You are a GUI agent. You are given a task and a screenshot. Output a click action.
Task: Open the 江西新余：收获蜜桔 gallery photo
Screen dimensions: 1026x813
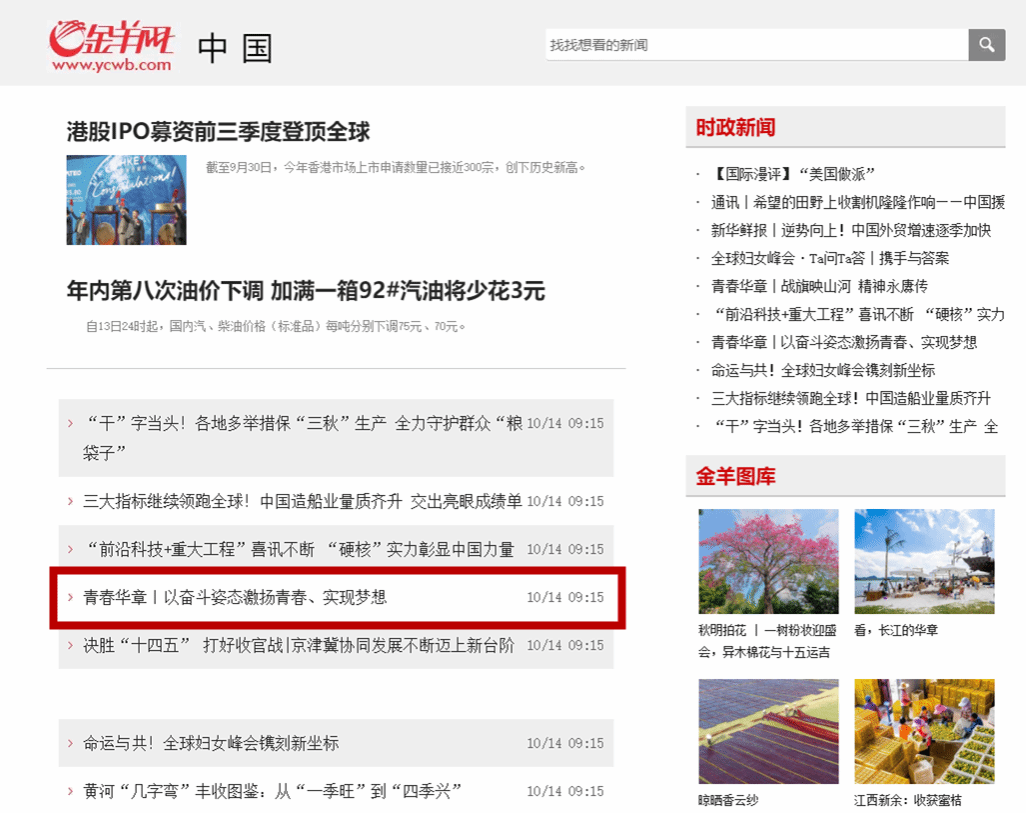pyautogui.click(x=924, y=731)
